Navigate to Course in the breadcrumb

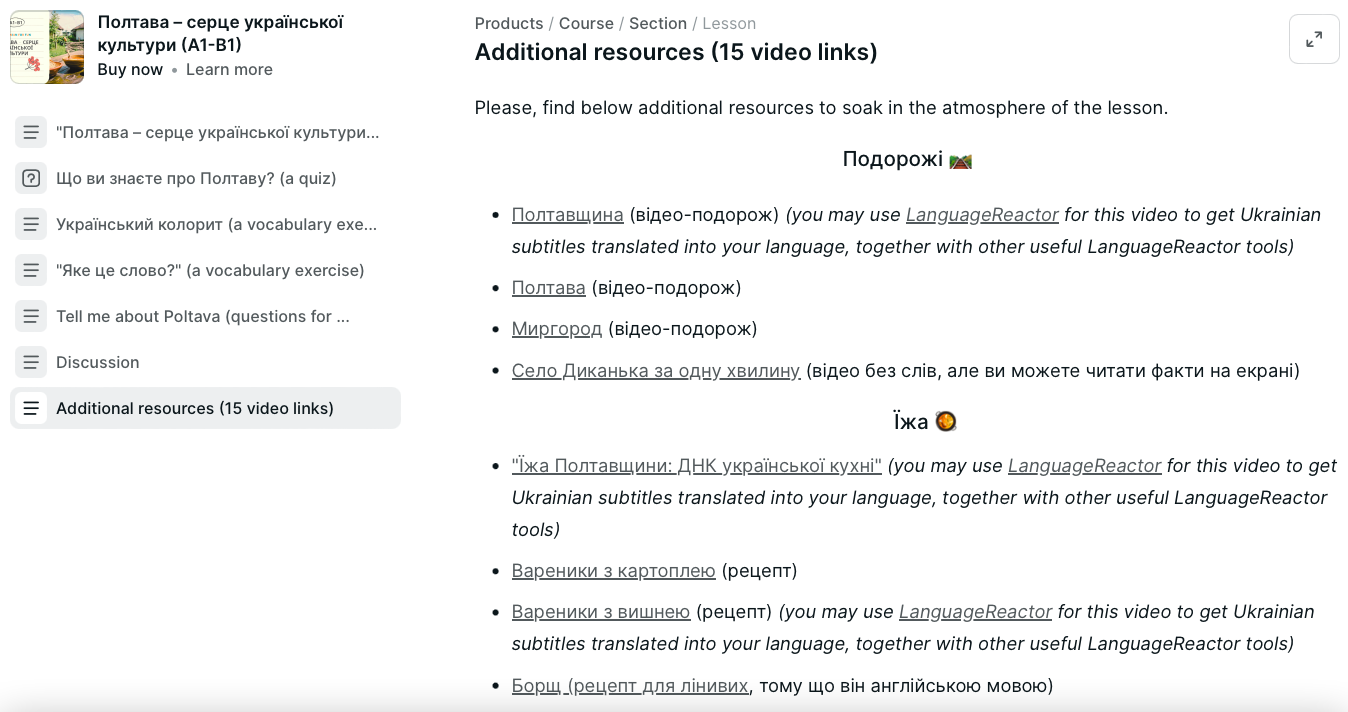coord(584,23)
